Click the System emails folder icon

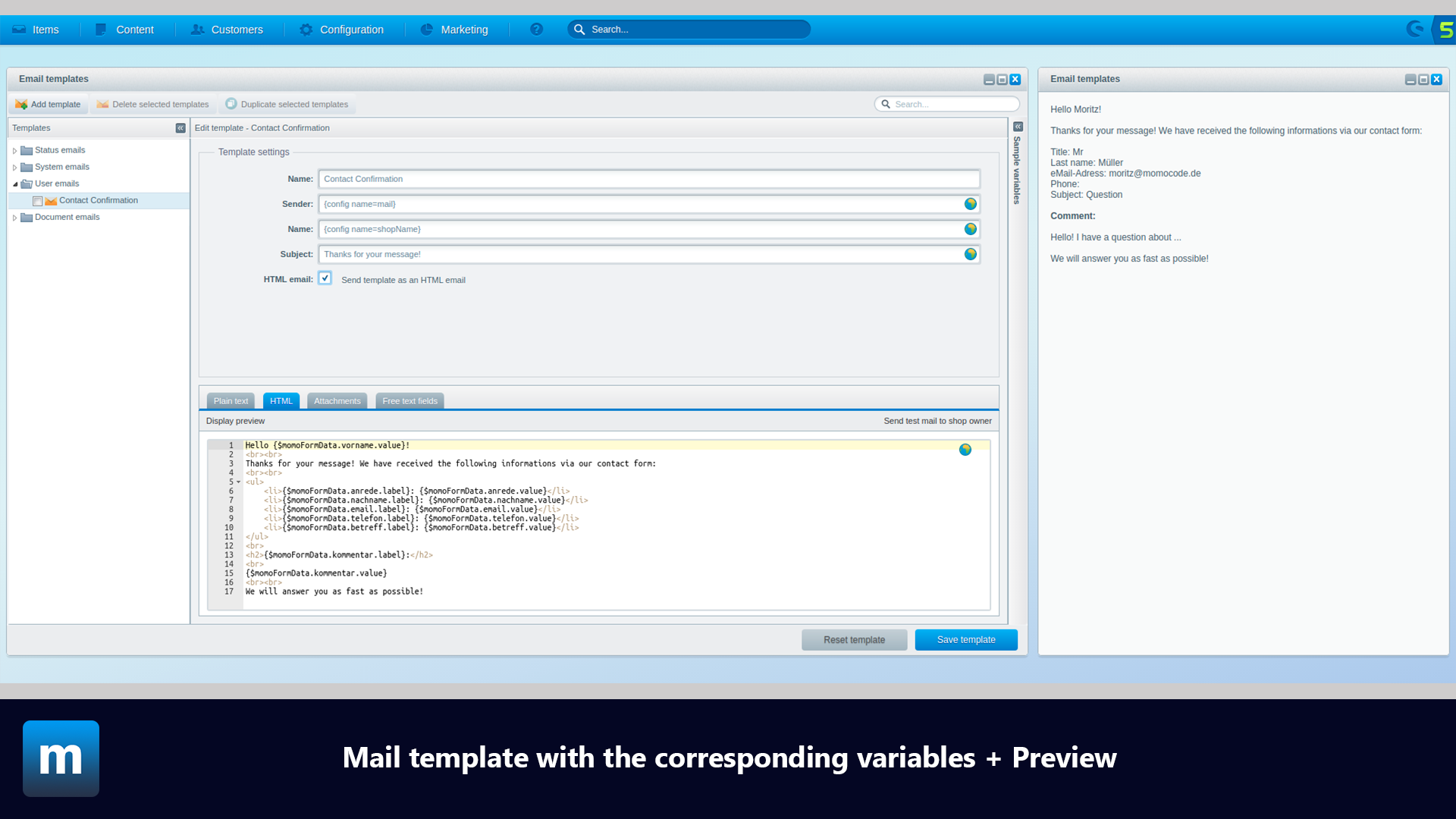coord(27,167)
